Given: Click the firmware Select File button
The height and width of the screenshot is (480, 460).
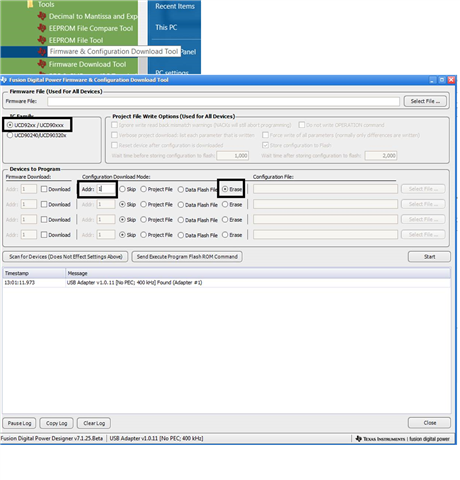Looking at the screenshot, I should (x=425, y=101).
